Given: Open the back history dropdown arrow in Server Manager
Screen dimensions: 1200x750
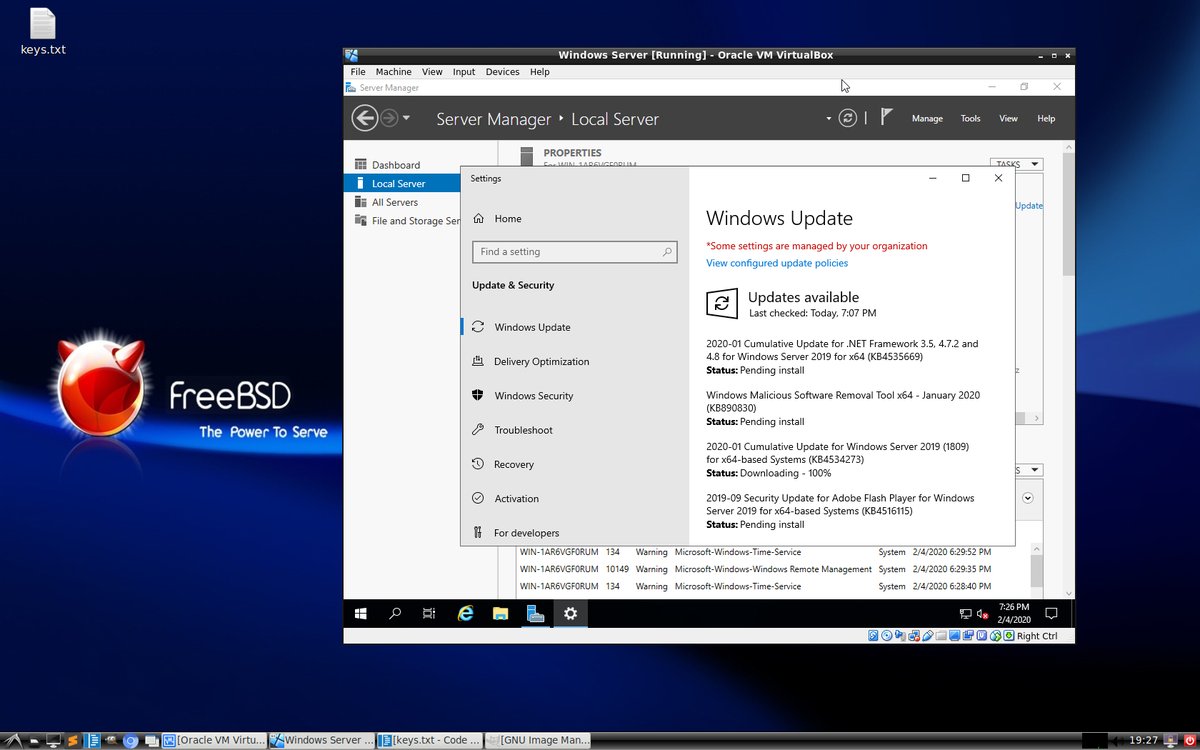Looking at the screenshot, I should point(406,119).
